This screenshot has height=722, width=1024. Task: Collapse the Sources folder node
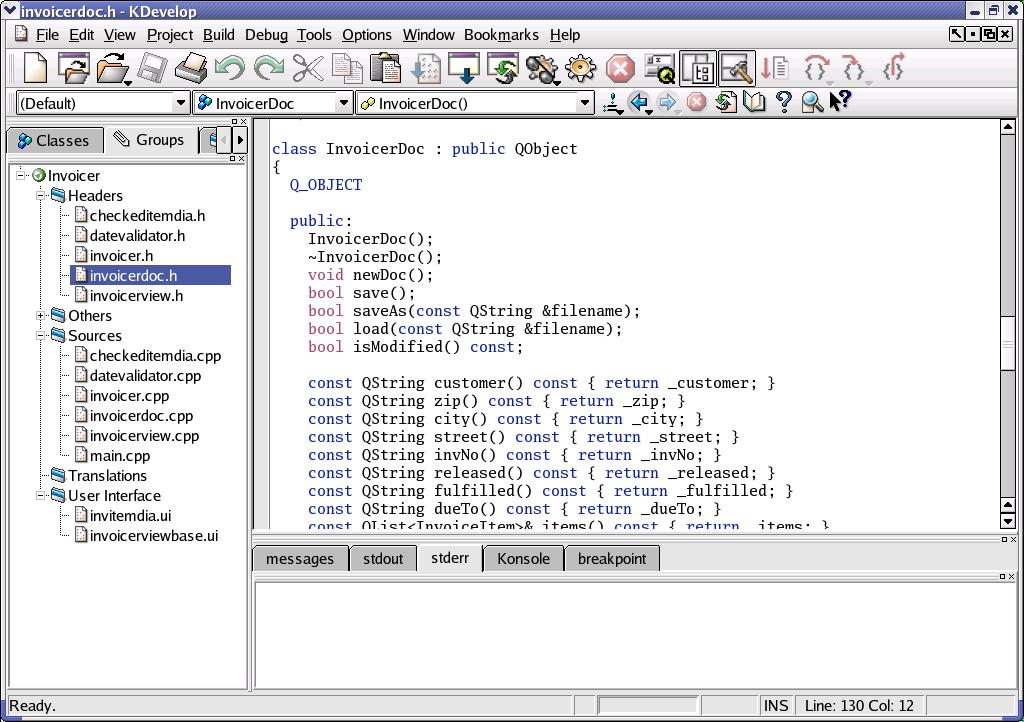(x=40, y=336)
